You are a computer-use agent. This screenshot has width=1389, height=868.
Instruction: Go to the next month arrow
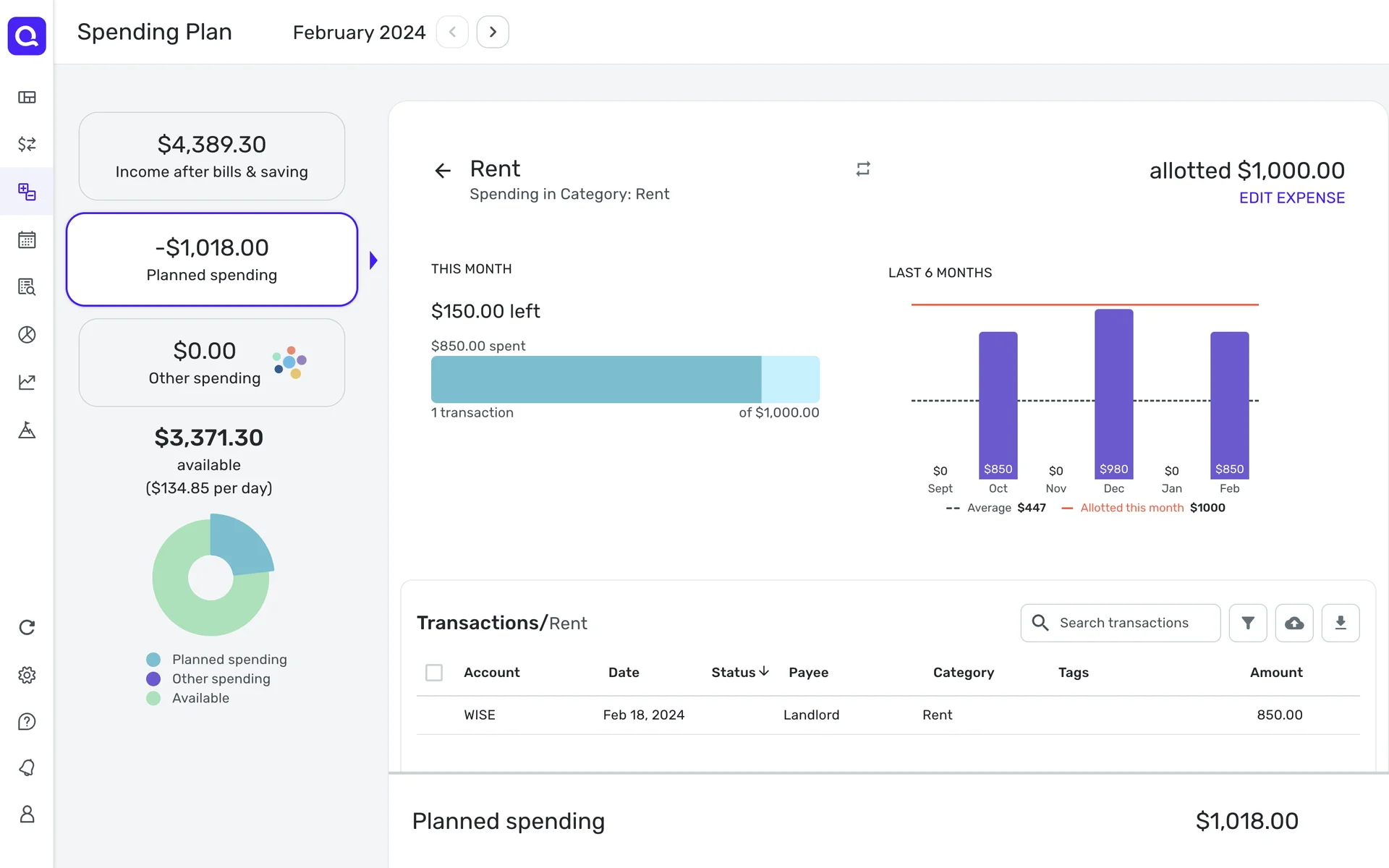pyautogui.click(x=493, y=32)
